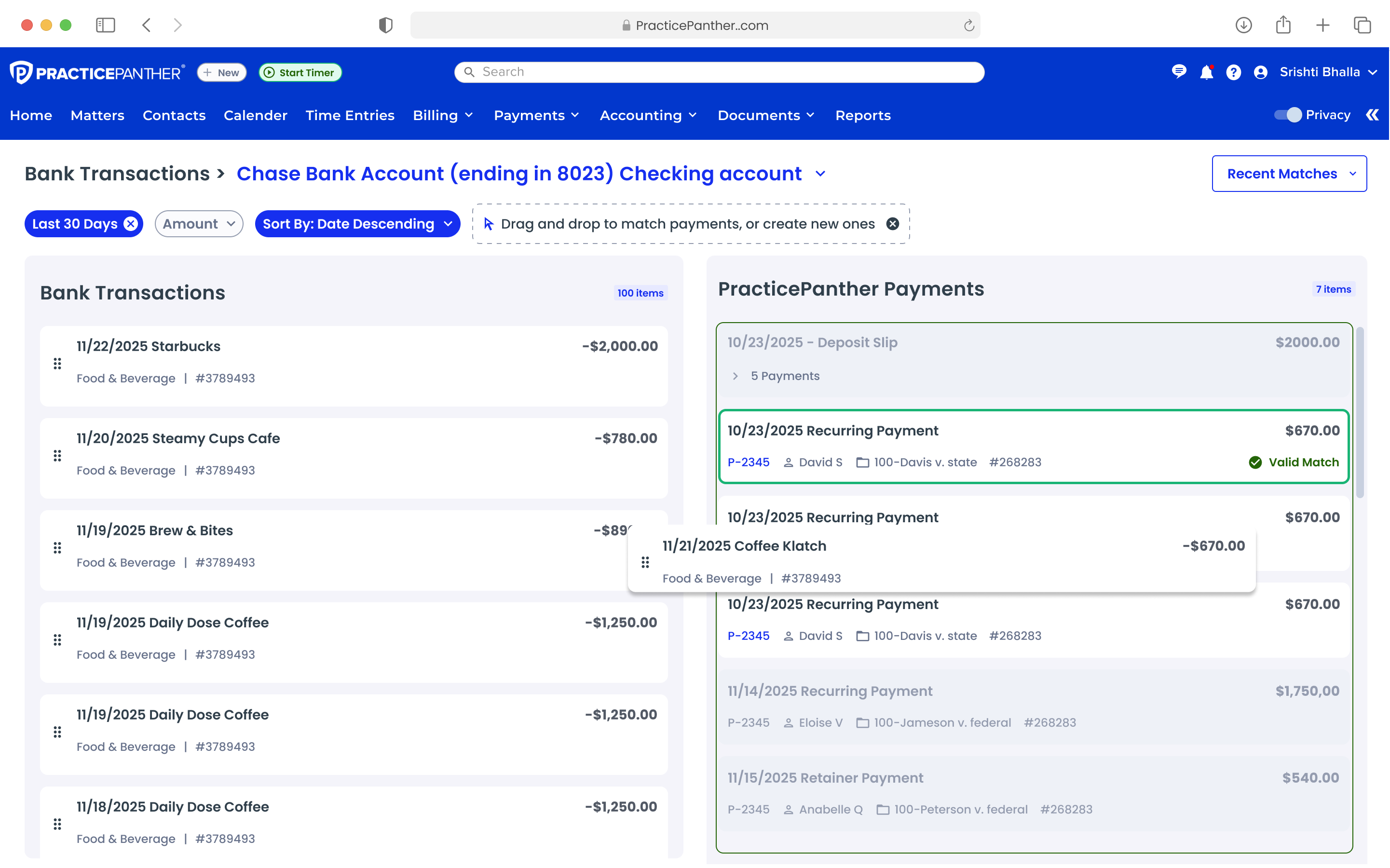Open the Recent Matches dropdown
The width and height of the screenshot is (1390, 868).
1290,174
